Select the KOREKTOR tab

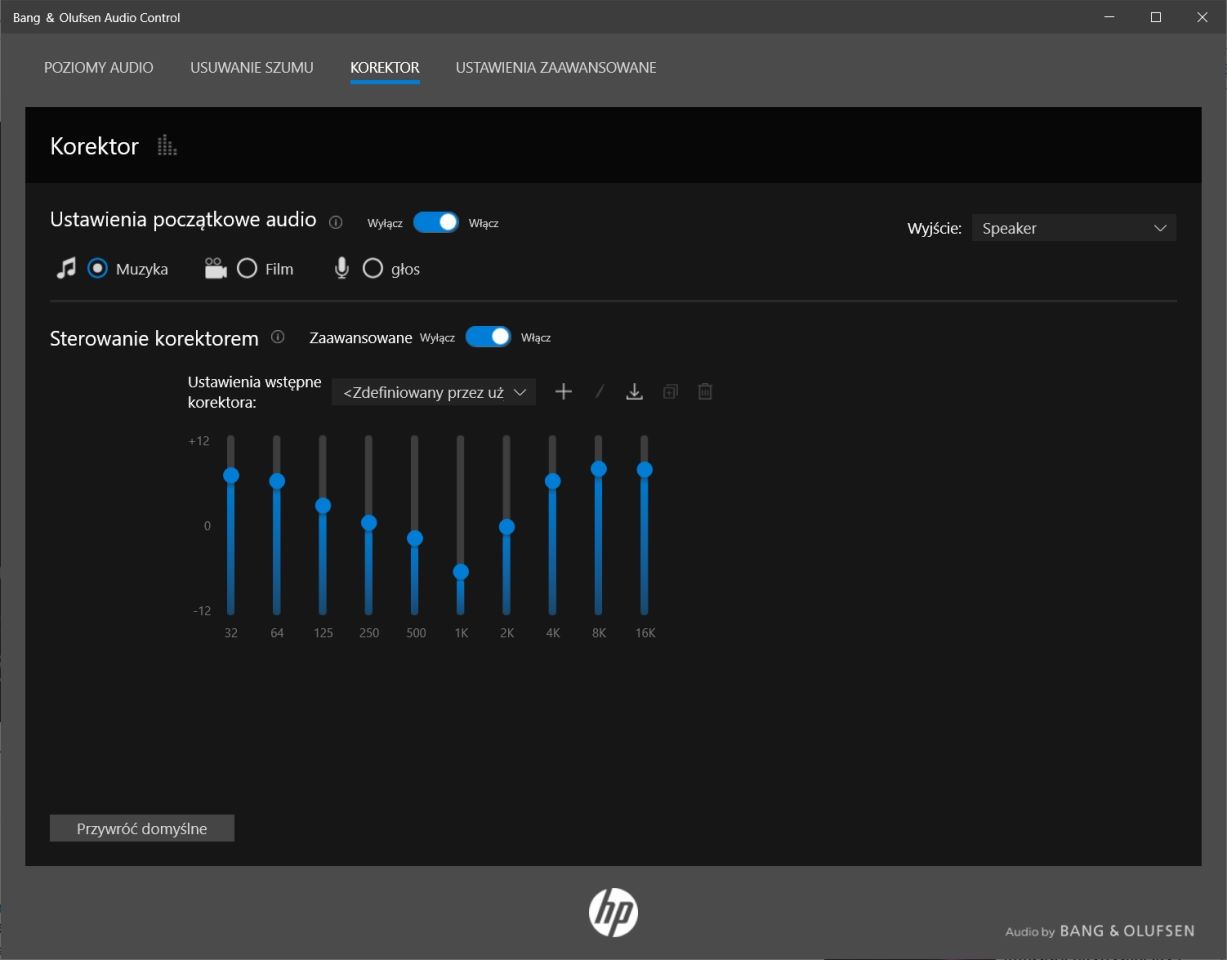pyautogui.click(x=385, y=68)
